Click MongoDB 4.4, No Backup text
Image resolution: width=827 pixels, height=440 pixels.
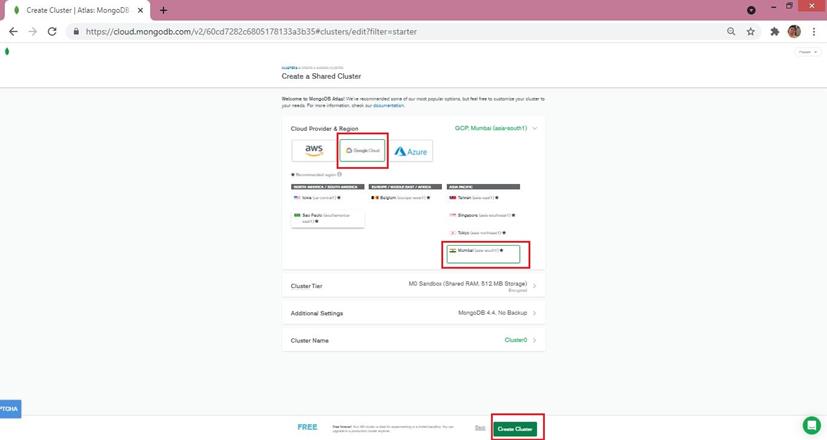(493, 313)
